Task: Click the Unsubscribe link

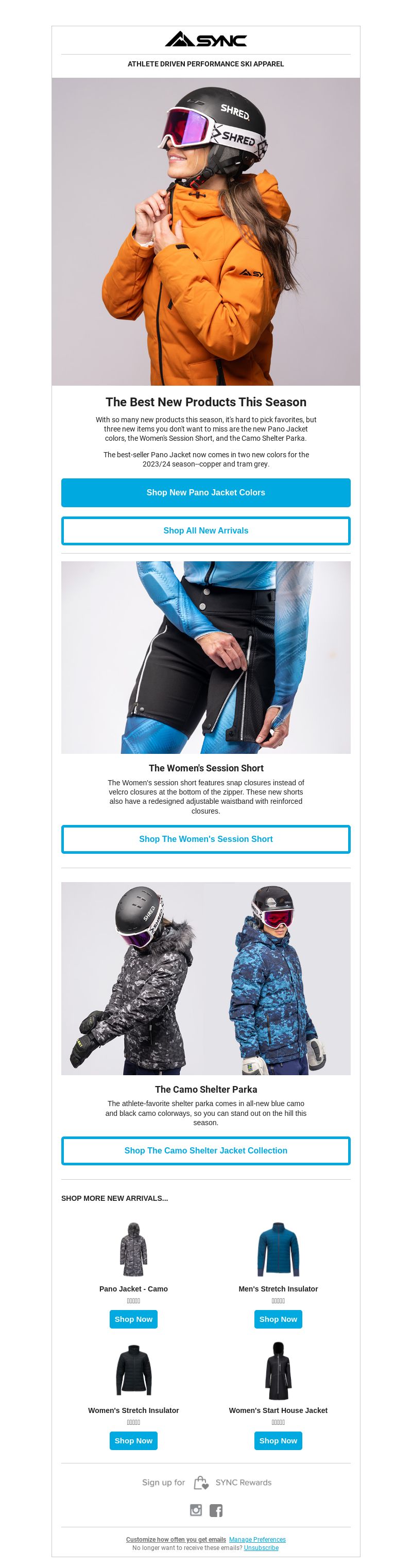Action: click(x=261, y=1547)
